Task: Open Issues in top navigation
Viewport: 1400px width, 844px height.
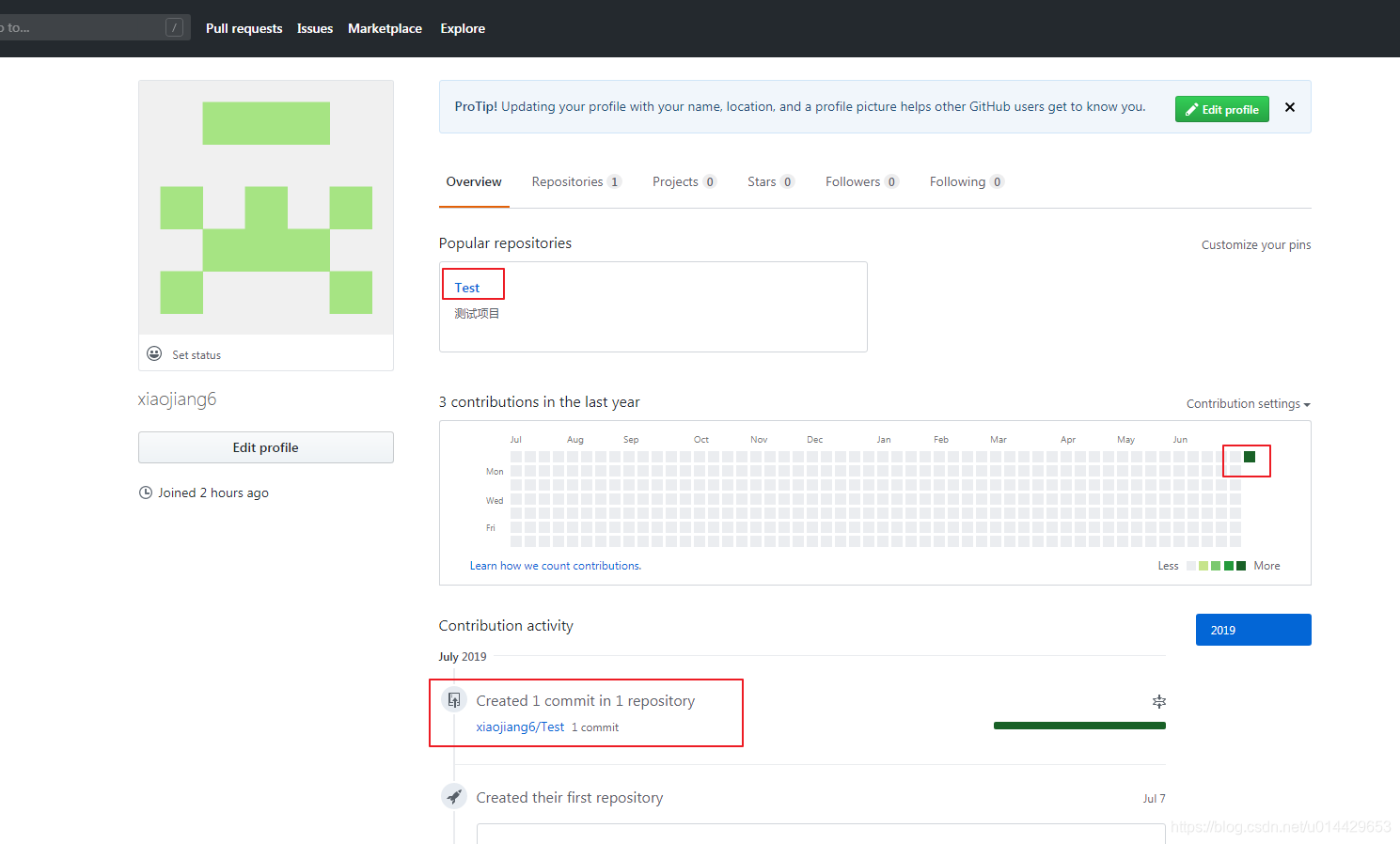Action: [x=315, y=28]
